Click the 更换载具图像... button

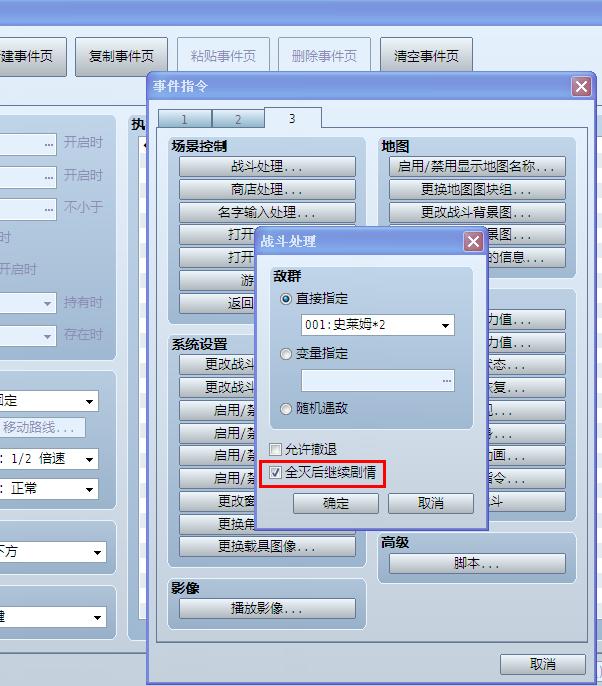pos(267,546)
